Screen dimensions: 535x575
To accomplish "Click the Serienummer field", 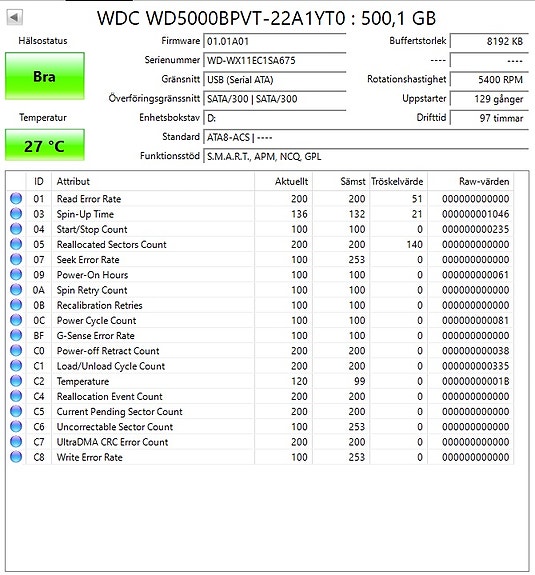I will coord(275,60).
